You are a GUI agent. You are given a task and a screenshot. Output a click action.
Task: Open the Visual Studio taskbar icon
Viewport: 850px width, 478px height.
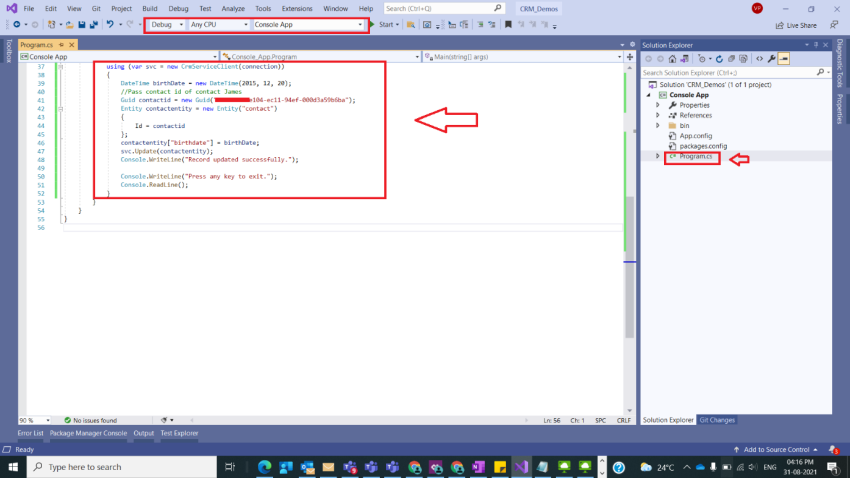(x=521, y=467)
